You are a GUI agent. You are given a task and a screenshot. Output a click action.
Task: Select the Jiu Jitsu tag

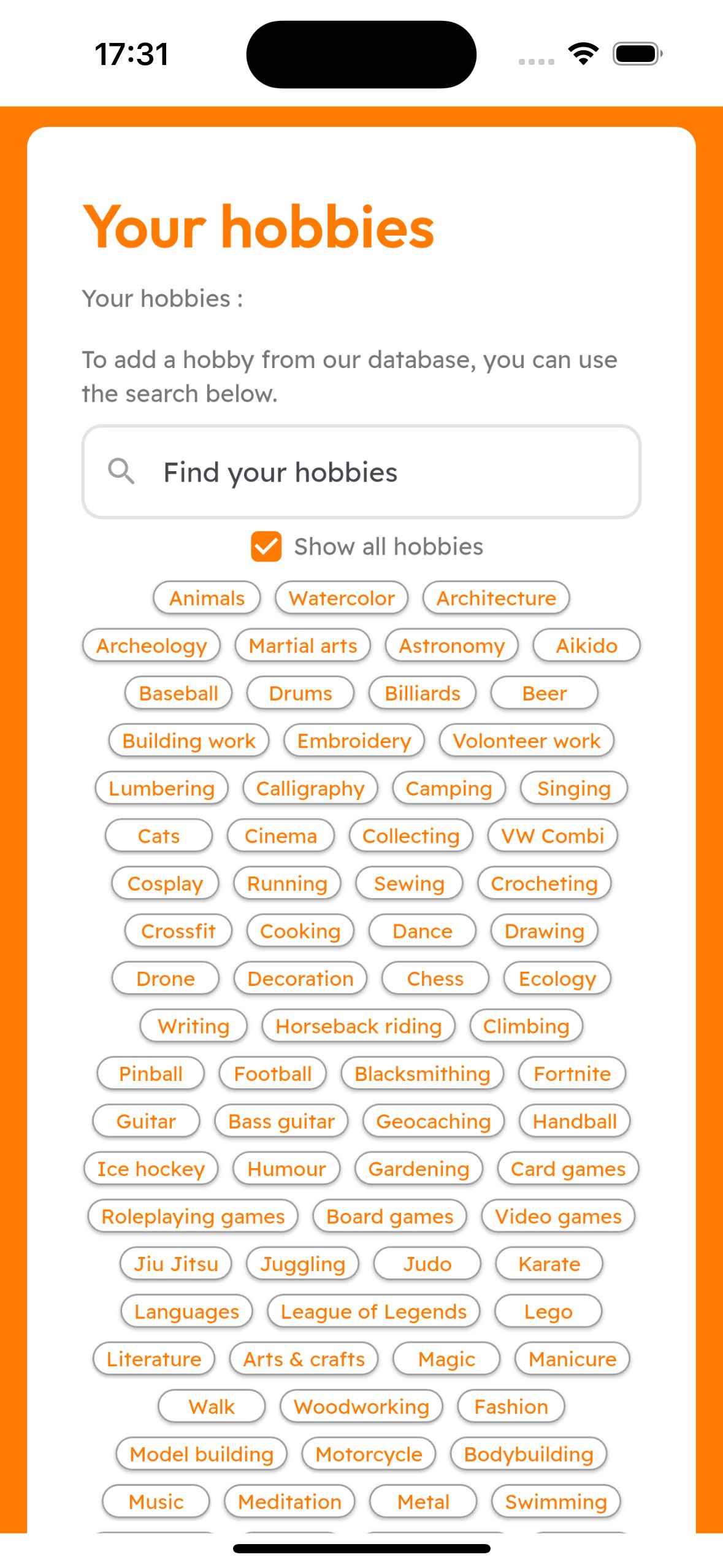coord(174,1264)
